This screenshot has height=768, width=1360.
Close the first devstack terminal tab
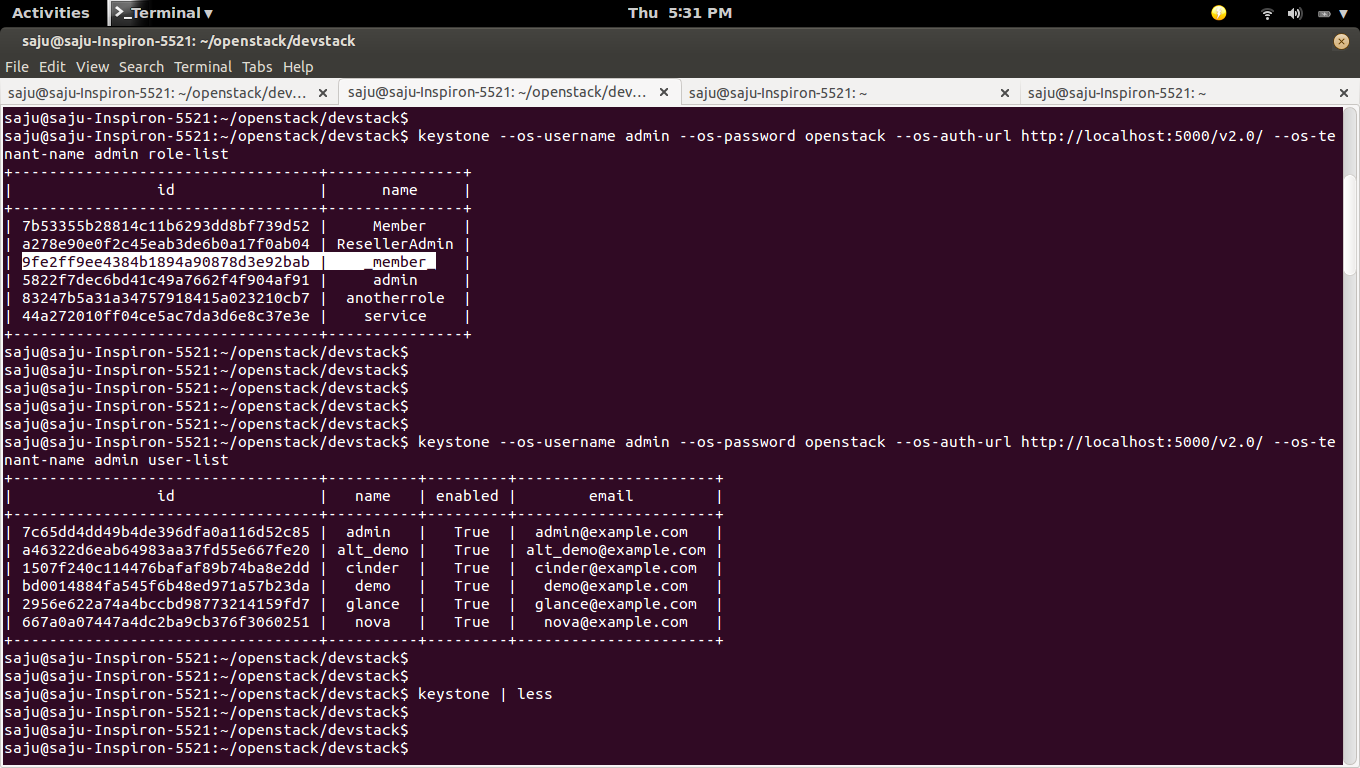pyautogui.click(x=323, y=90)
